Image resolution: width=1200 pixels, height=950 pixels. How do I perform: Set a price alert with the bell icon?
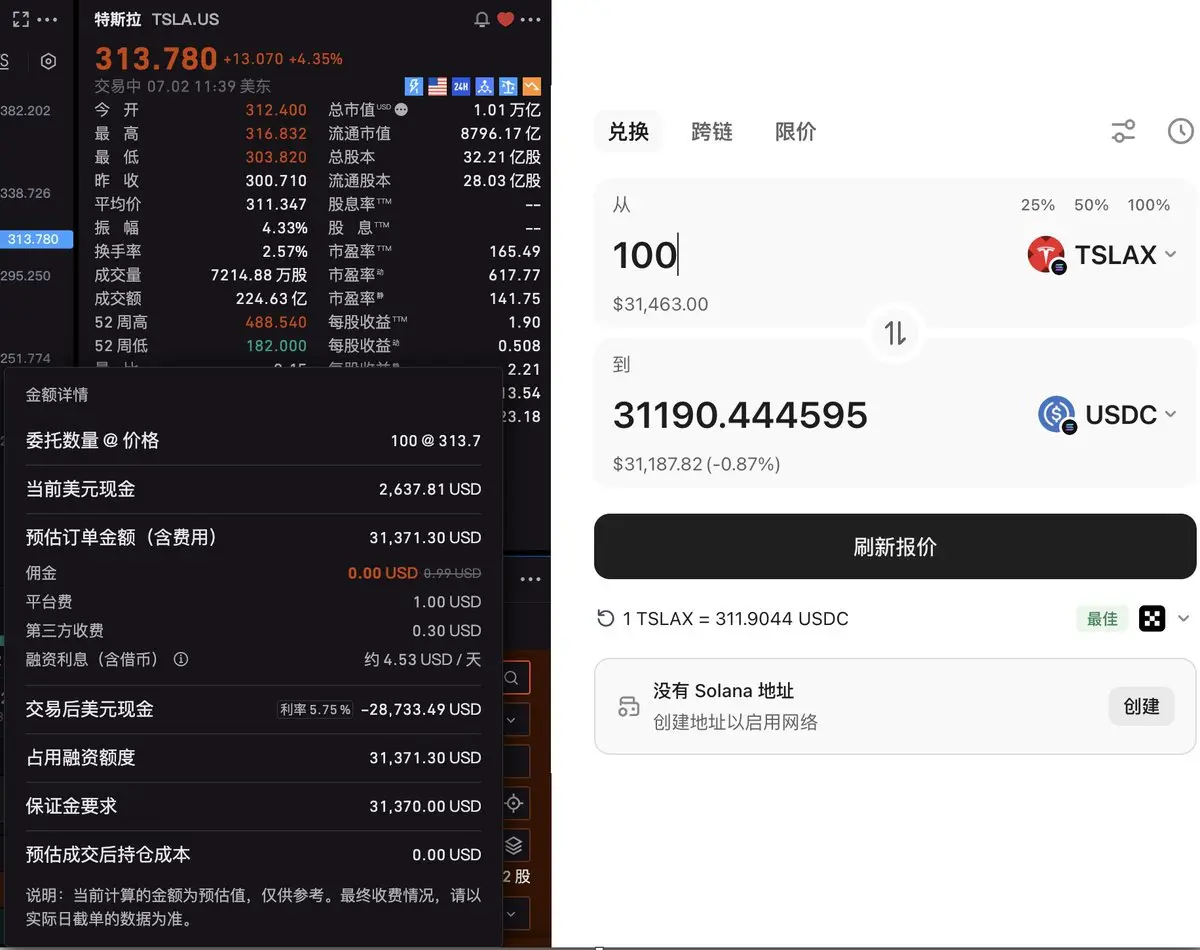click(x=482, y=19)
